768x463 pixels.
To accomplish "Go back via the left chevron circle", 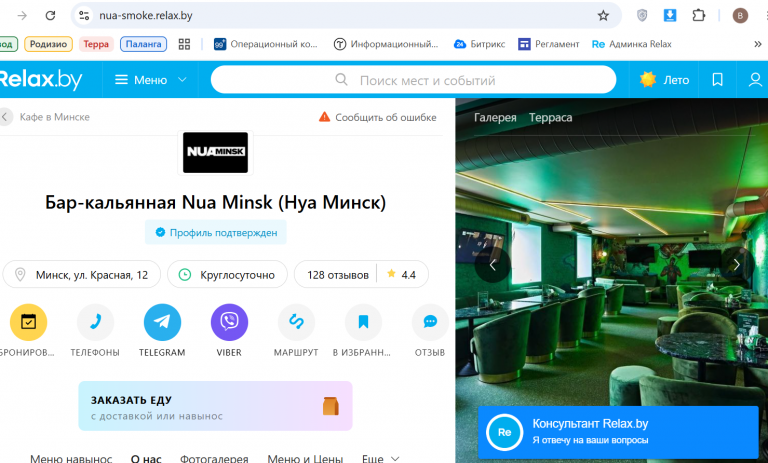I will click(x=5, y=117).
